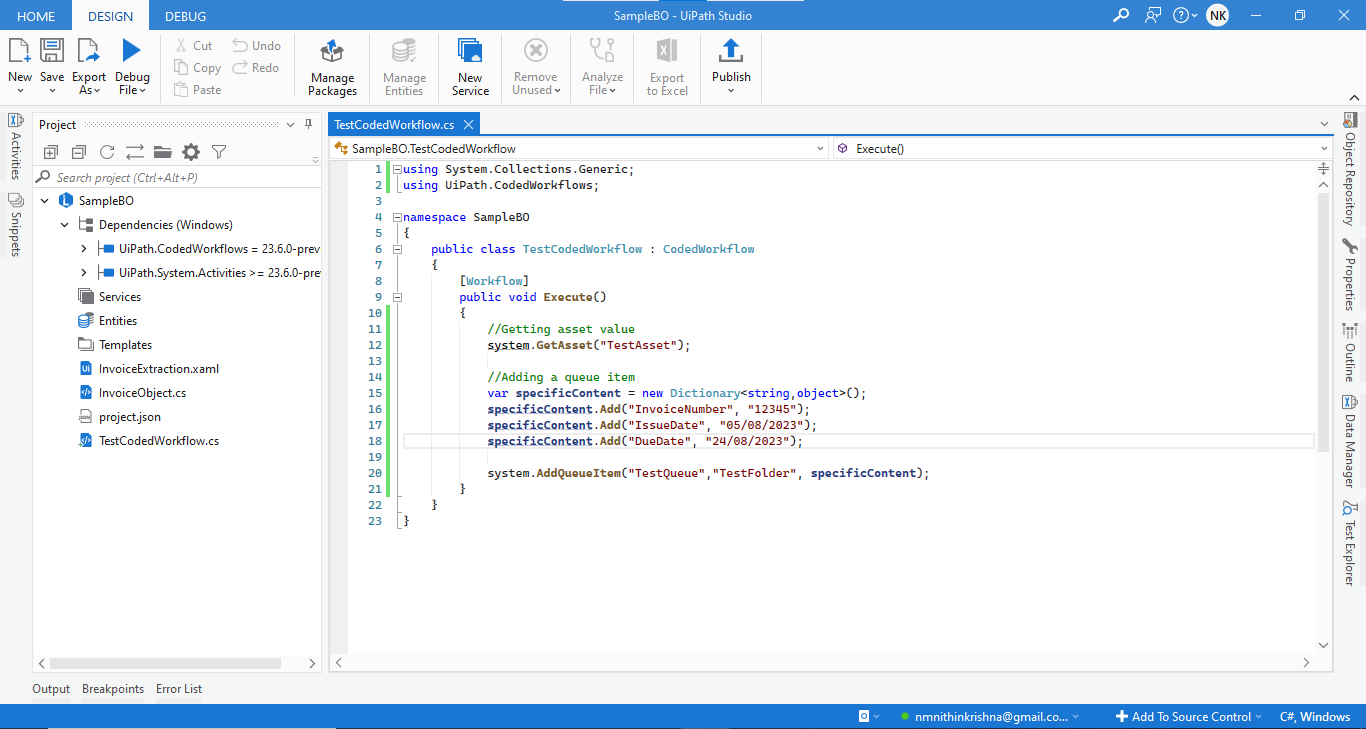This screenshot has width=1366, height=729.
Task: Expand the UiPath.System.Activities dependency
Action: tap(84, 273)
